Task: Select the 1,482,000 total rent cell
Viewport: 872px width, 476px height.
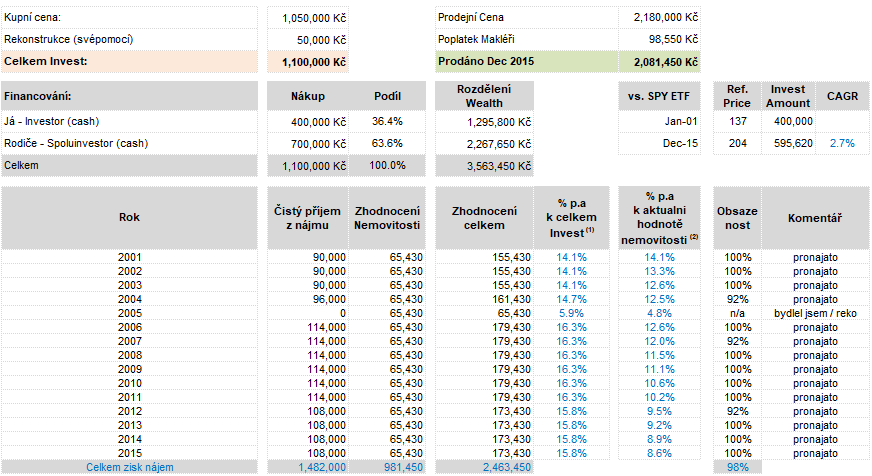Action: click(x=308, y=468)
